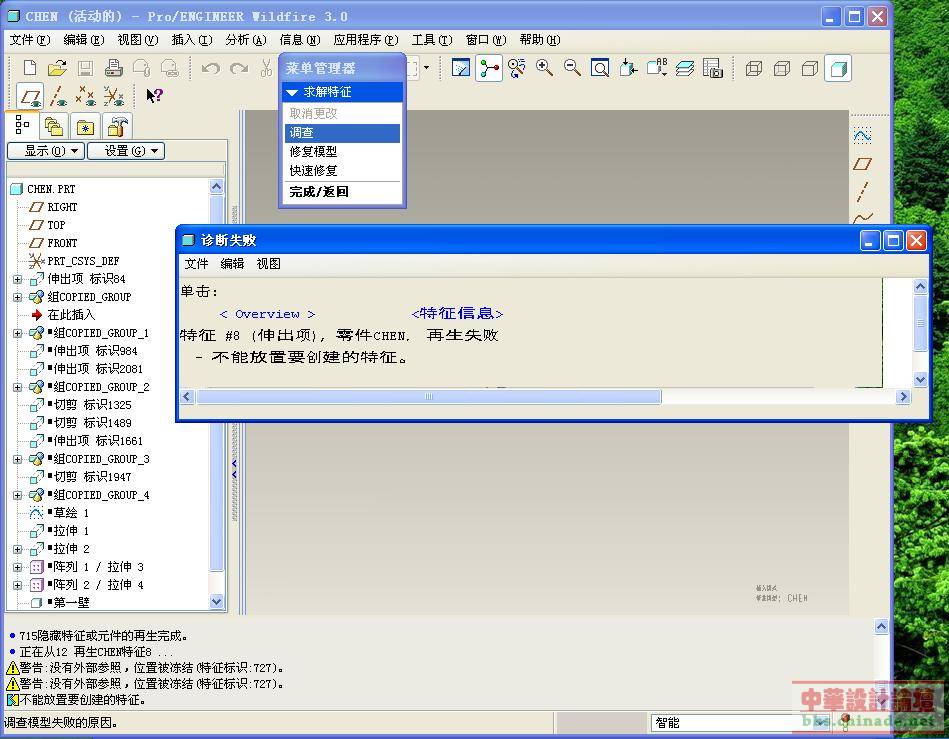Select 快速修复 in menu manager
Screen dimensions: 949x739
(x=342, y=171)
